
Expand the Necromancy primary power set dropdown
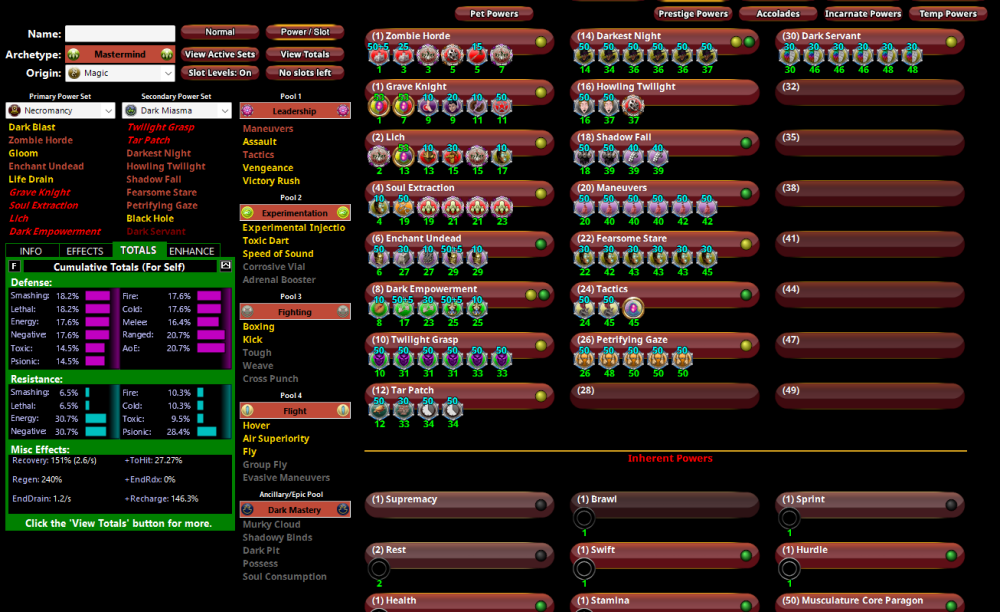(x=60, y=111)
